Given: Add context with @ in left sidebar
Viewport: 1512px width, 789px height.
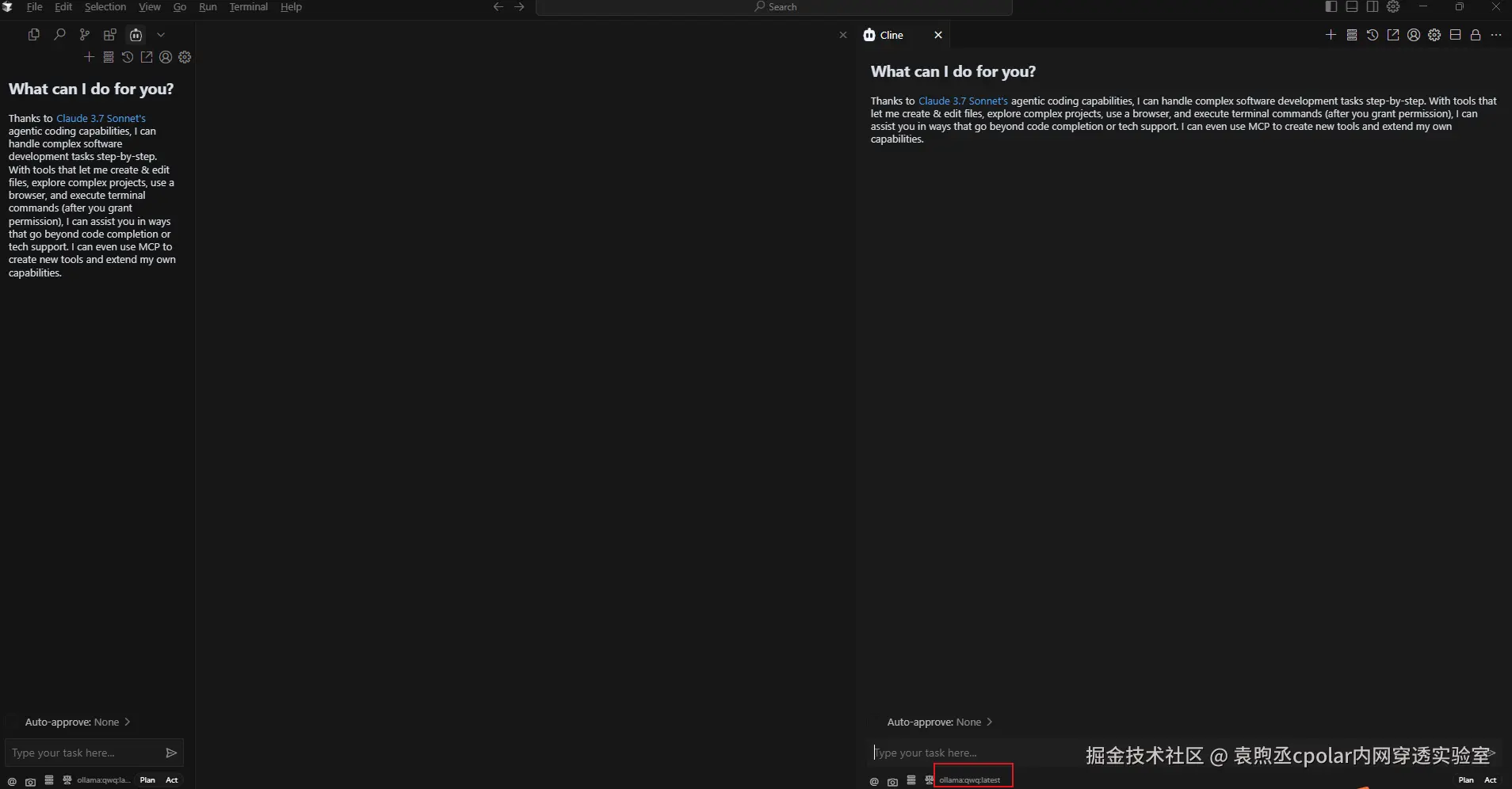Looking at the screenshot, I should [x=12, y=781].
